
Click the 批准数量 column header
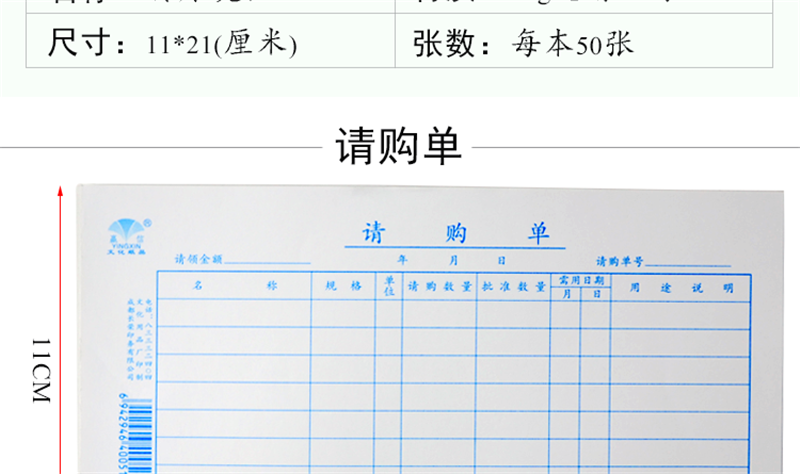[513, 287]
